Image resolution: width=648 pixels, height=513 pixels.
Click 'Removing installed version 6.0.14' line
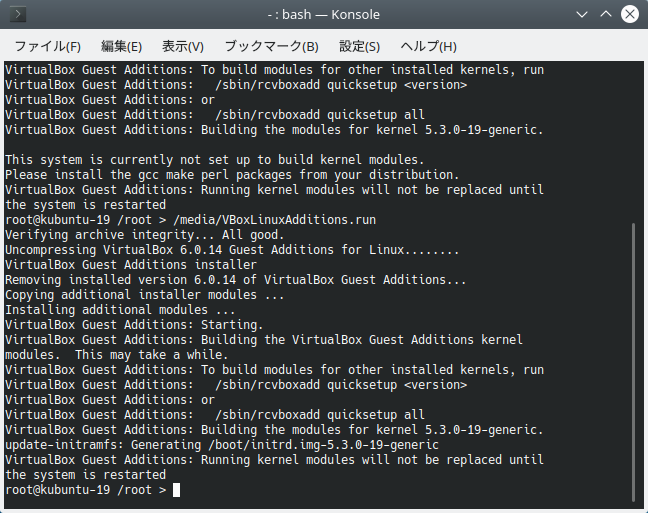click(236, 280)
